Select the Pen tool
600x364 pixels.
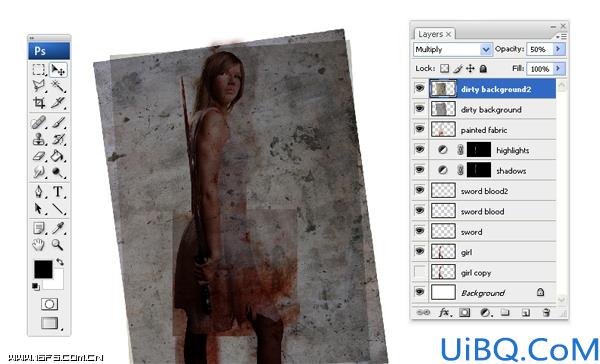click(39, 191)
